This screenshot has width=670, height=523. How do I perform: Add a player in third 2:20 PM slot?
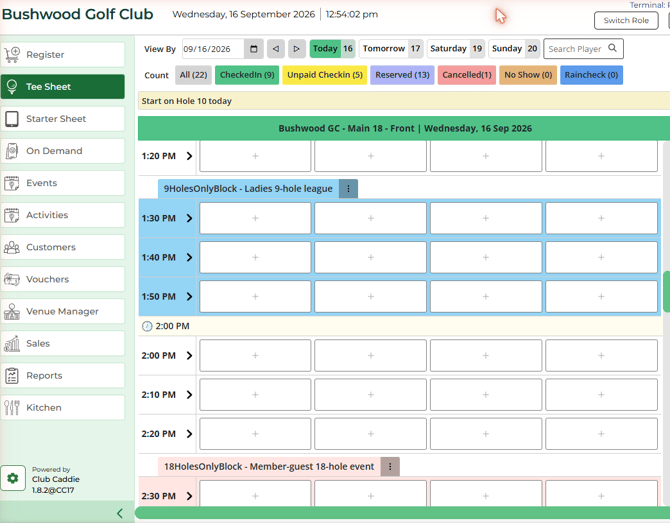pyautogui.click(x=486, y=434)
